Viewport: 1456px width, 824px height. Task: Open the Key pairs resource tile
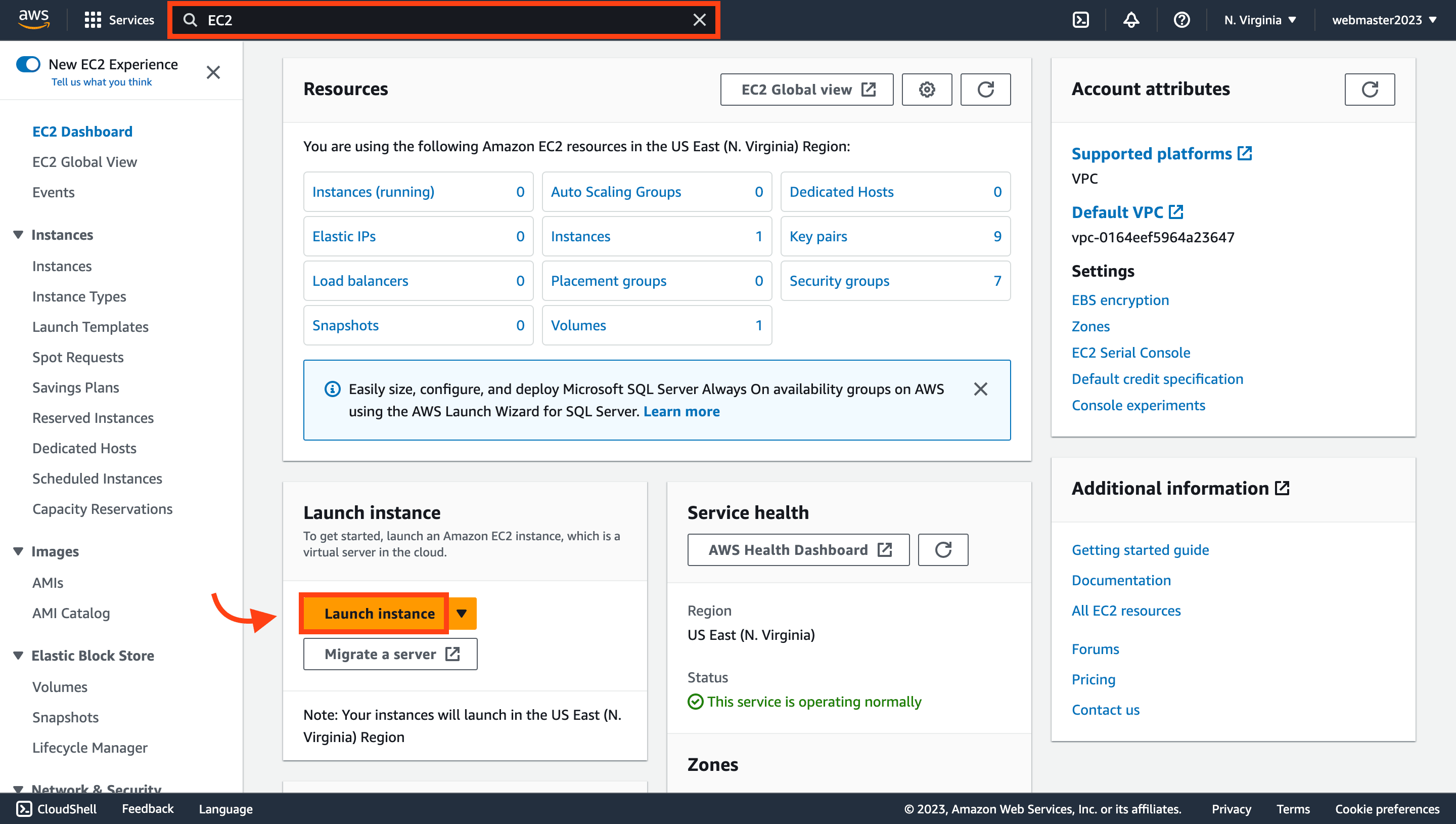click(896, 237)
